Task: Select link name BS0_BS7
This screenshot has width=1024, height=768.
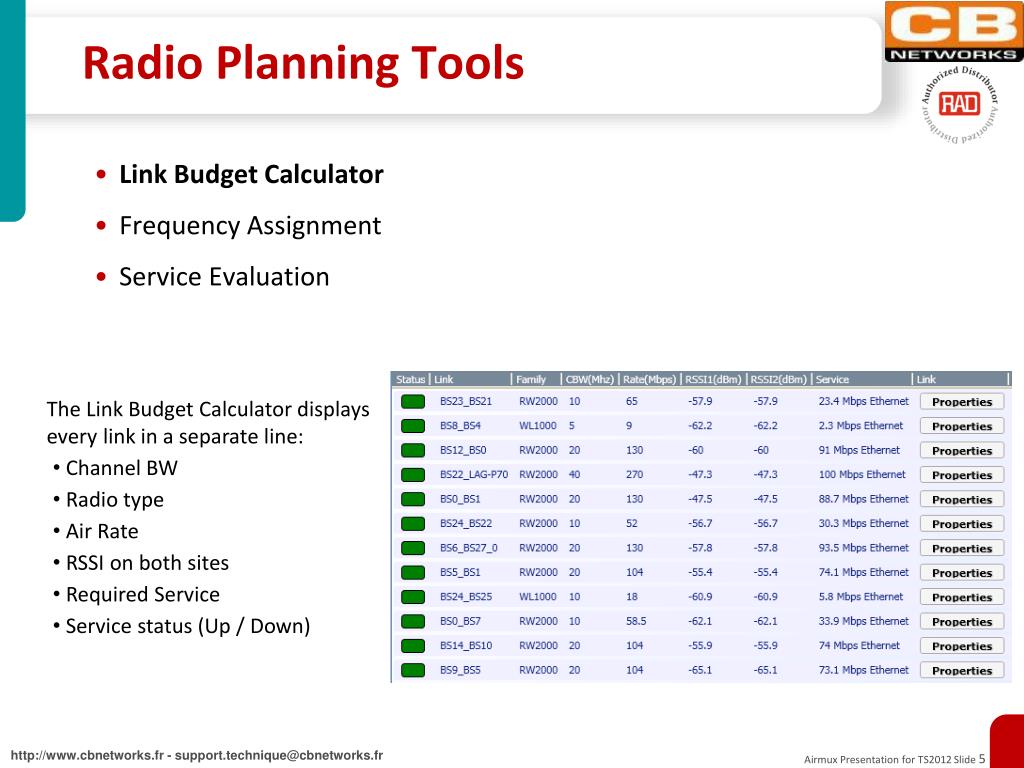Action: [460, 621]
